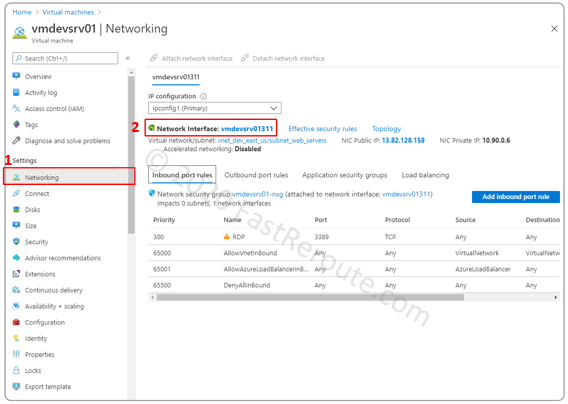
Task: Open the Effective security rules link
Action: tap(322, 129)
